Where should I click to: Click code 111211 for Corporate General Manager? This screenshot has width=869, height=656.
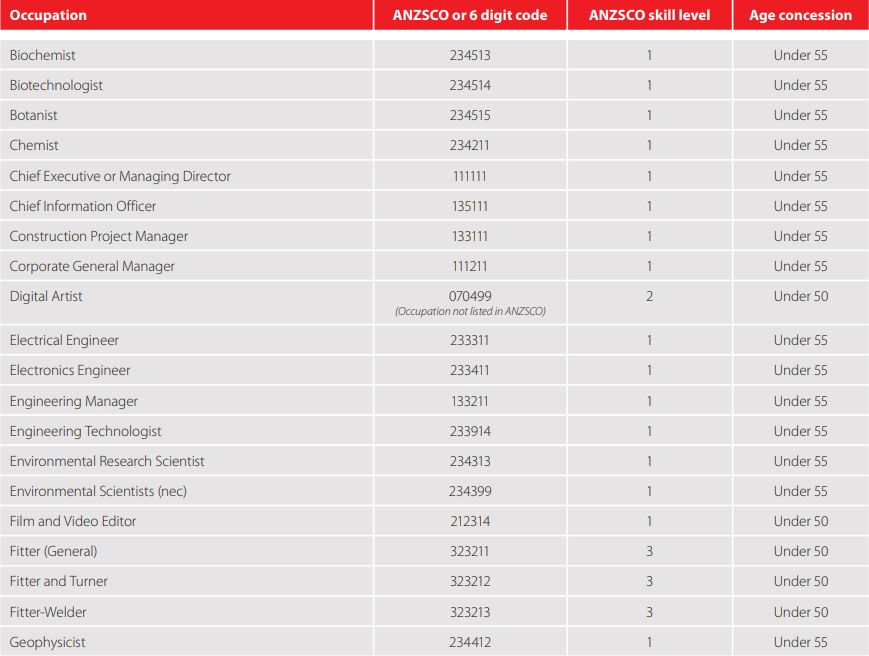click(x=469, y=266)
